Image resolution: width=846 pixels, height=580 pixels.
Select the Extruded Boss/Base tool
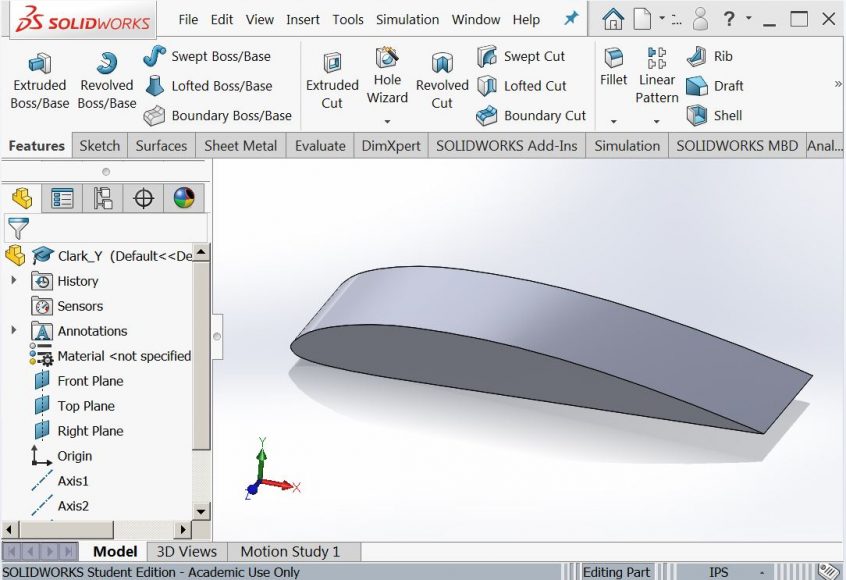(x=39, y=76)
